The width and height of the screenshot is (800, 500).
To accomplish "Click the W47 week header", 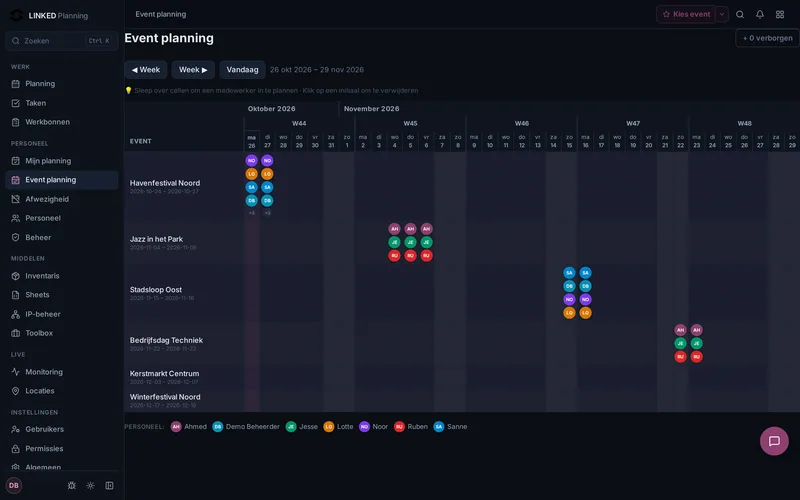I will pos(633,123).
